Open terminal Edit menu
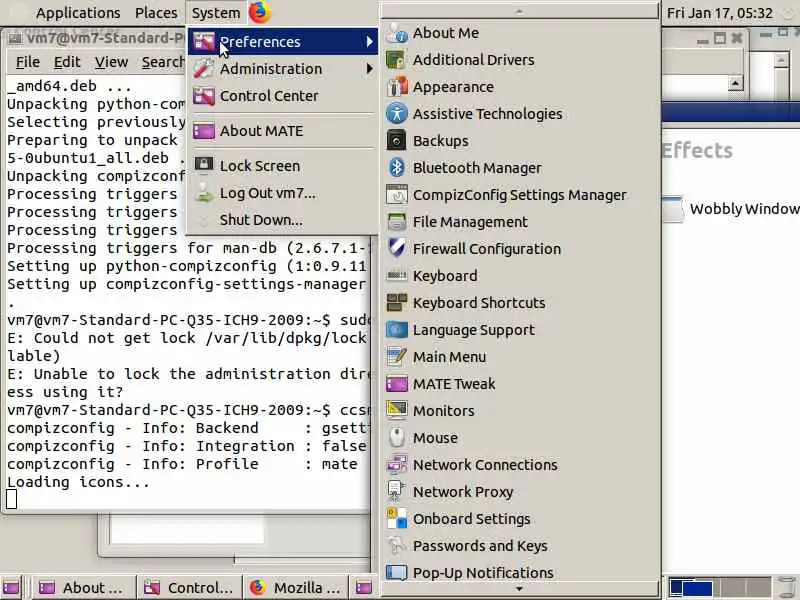Screen dimensions: 800x600 67,62
